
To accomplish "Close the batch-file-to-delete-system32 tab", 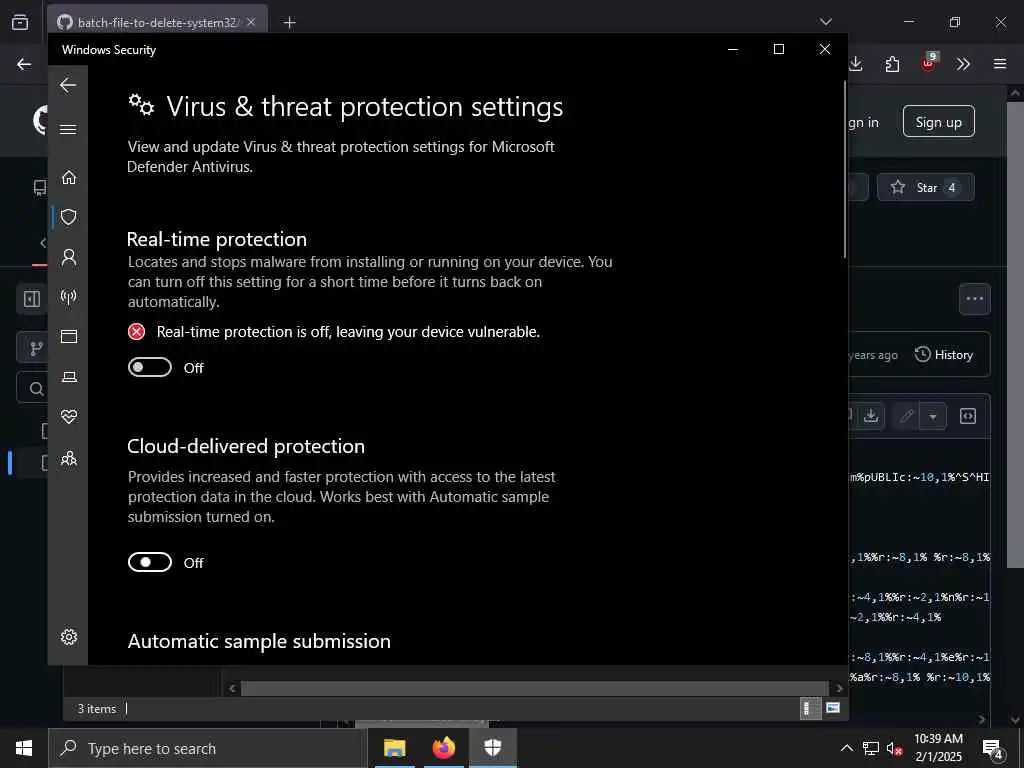I will point(251,22).
